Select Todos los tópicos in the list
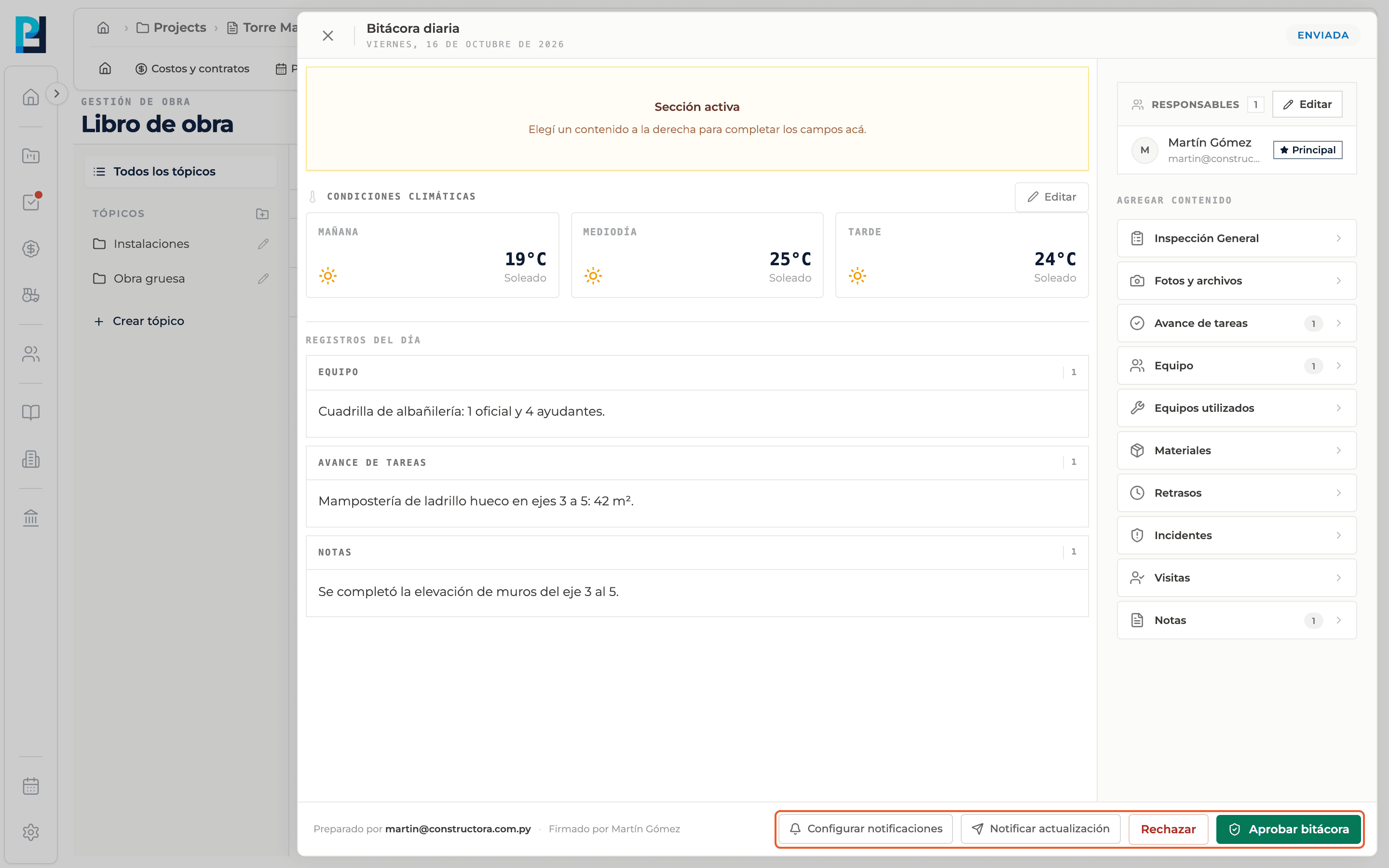 tap(181, 172)
